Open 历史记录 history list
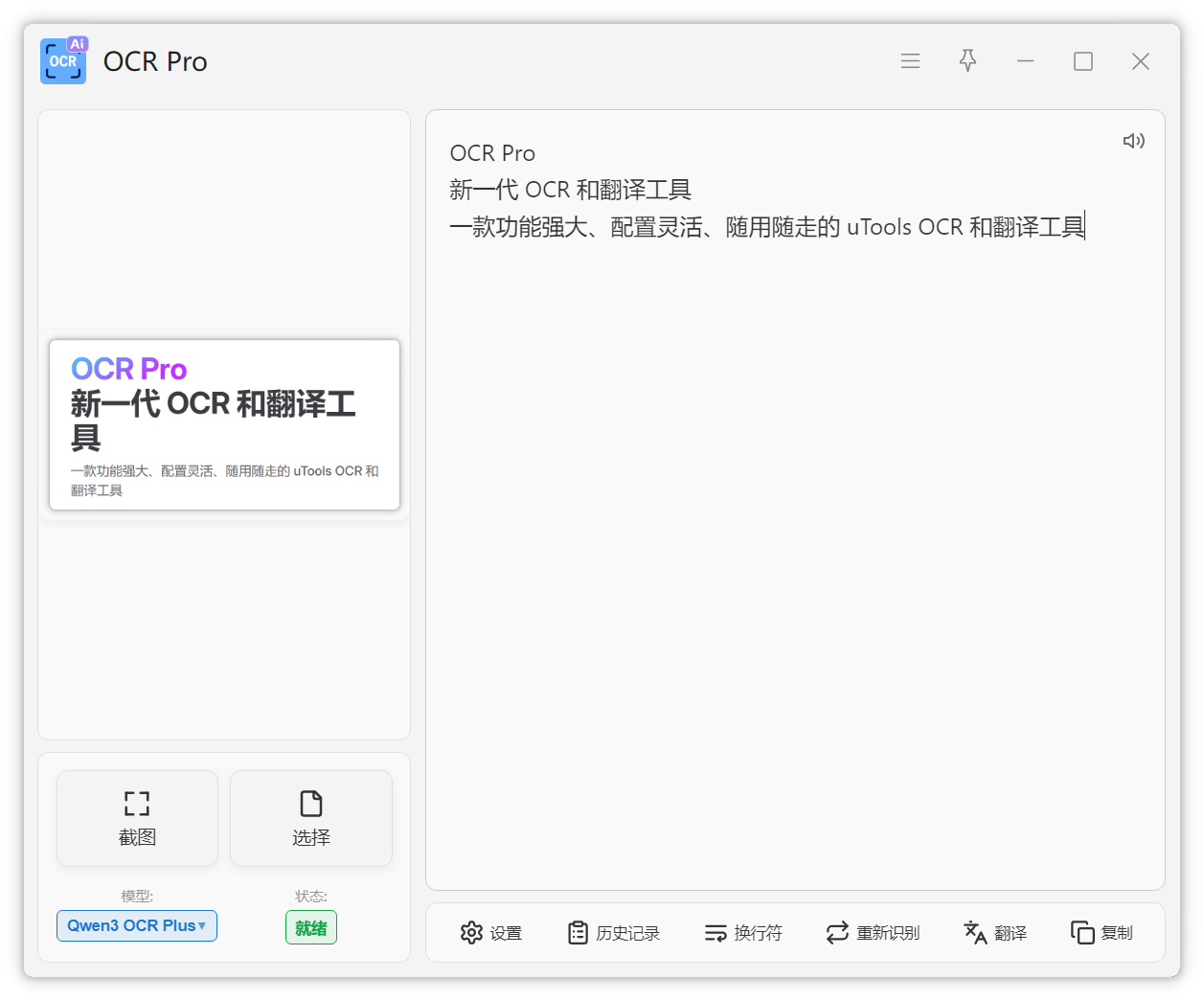Screen dimensions: 1204x1001 coord(613,933)
